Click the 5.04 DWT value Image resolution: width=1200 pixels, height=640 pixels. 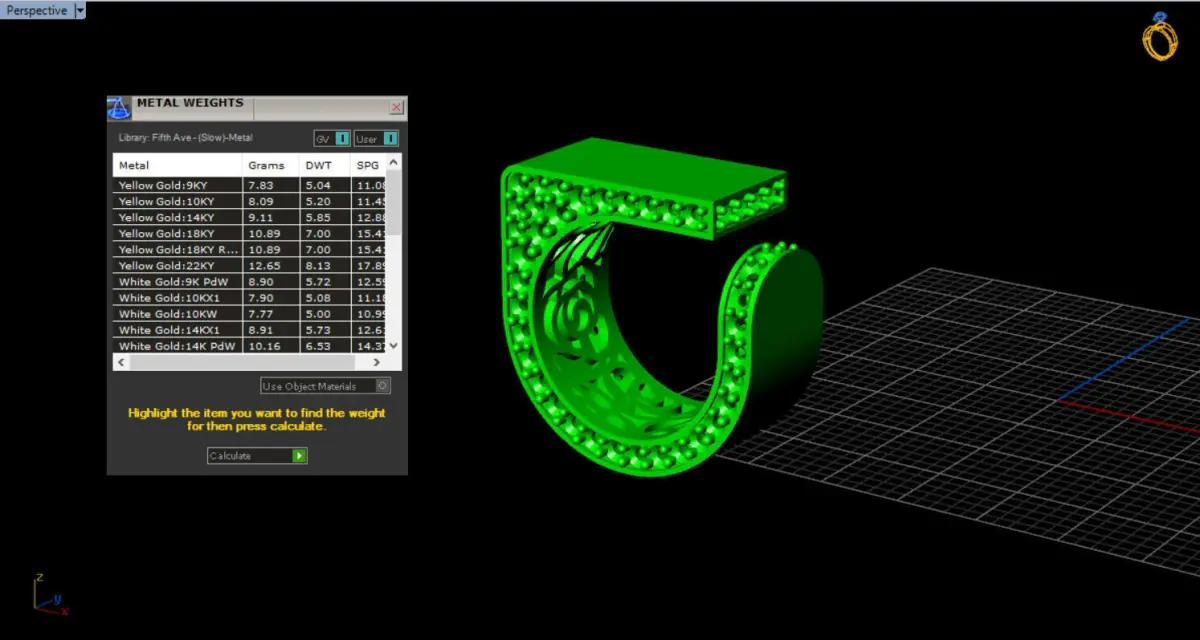(317, 185)
